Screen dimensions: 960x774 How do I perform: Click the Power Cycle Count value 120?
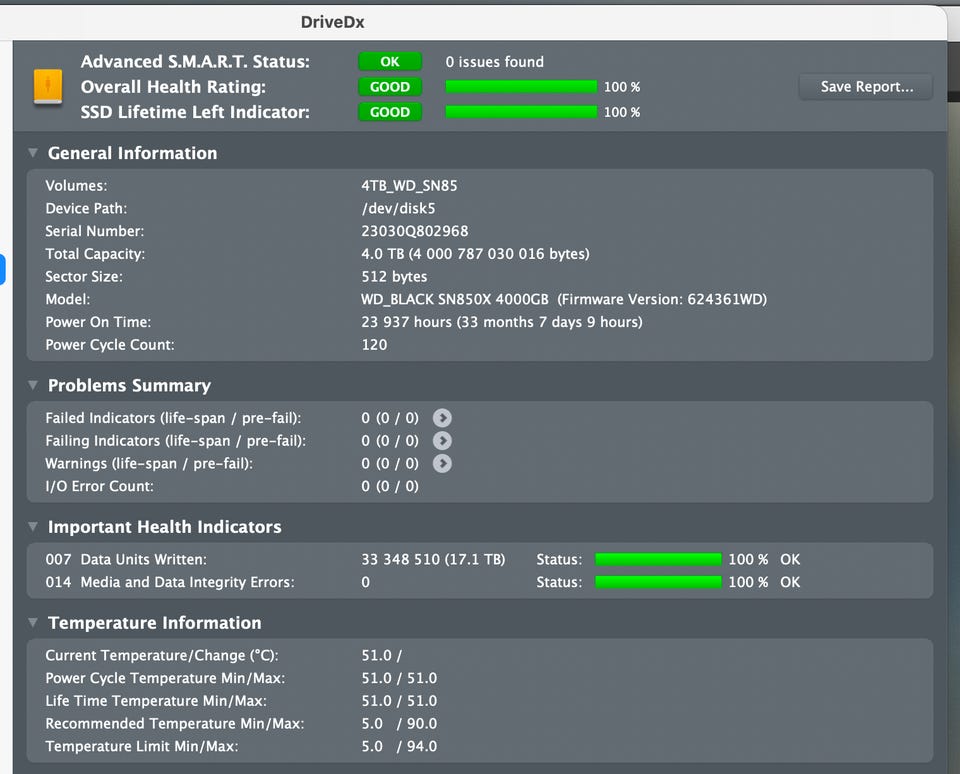(374, 345)
